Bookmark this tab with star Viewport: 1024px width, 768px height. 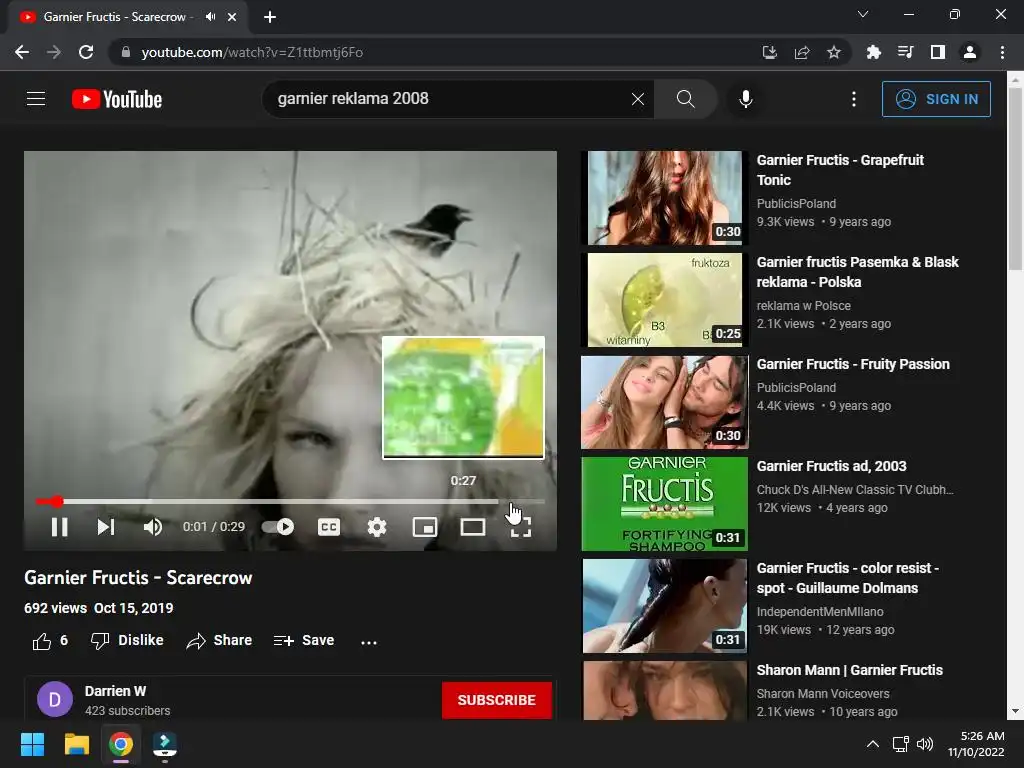point(834,52)
